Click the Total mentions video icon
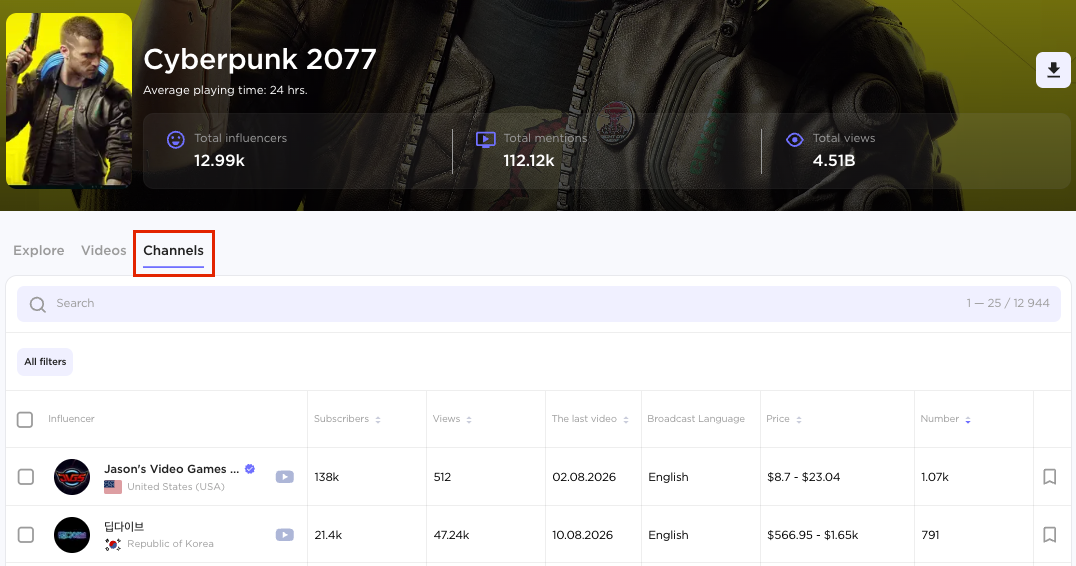The image size is (1076, 566). (486, 140)
